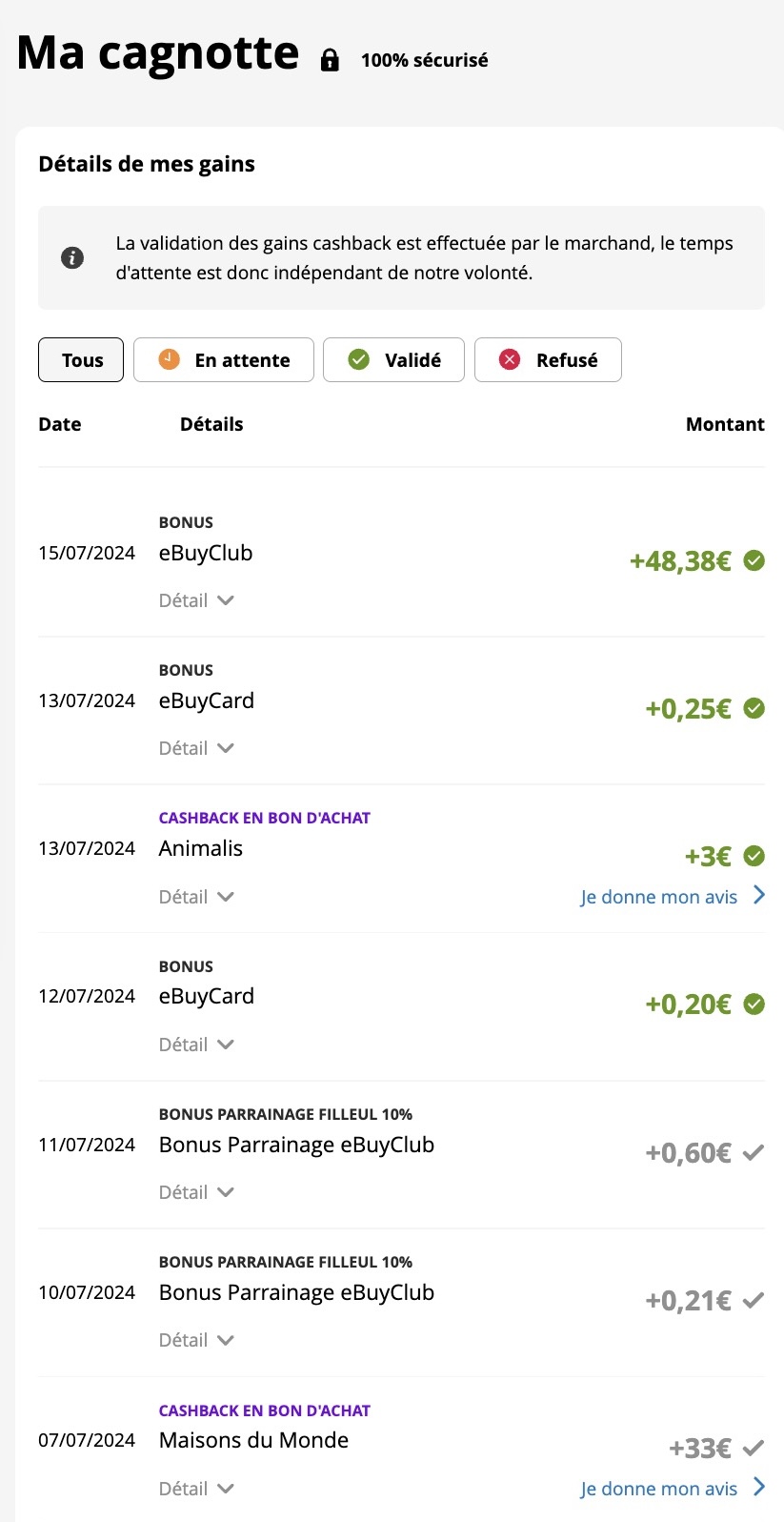Click the info icon in notice
The width and height of the screenshot is (784, 1522).
click(x=72, y=257)
